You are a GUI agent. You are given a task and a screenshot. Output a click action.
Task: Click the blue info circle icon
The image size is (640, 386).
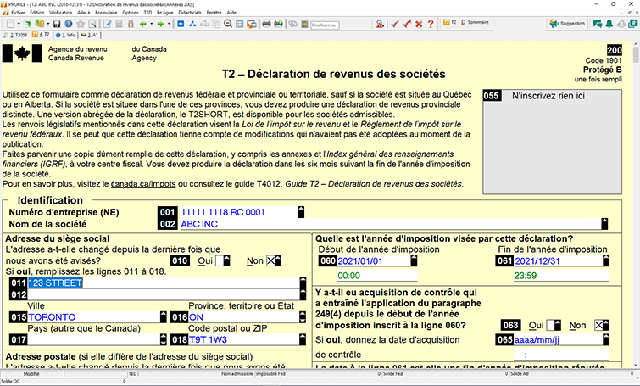point(68,24)
